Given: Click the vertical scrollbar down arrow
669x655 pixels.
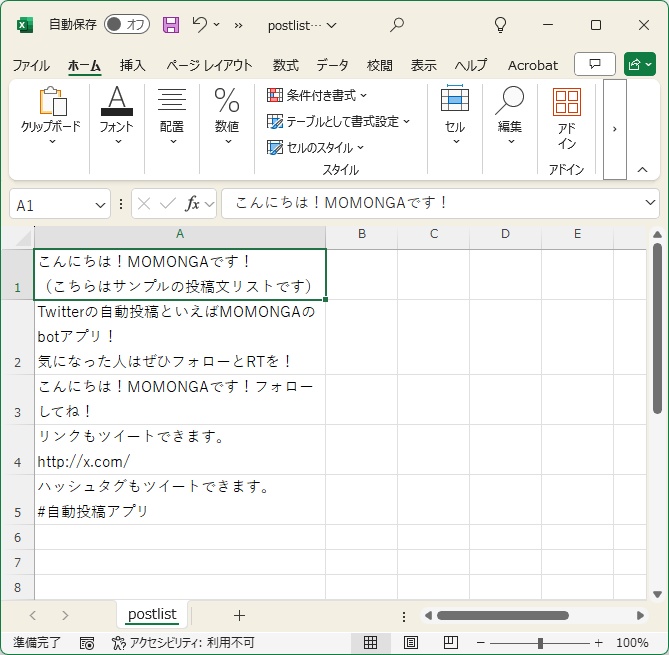Looking at the screenshot, I should coord(657,594).
